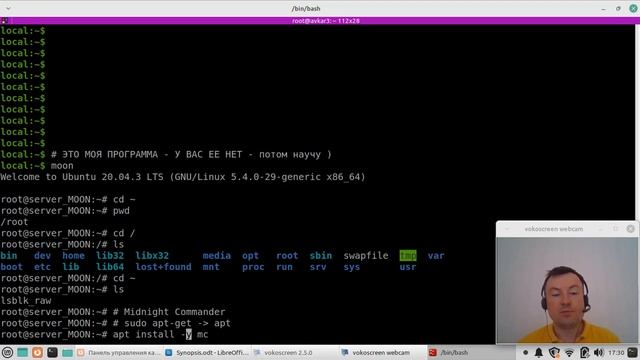Image resolution: width=640 pixels, height=360 pixels.
Task: Click the Terminator grouping icon in the purple titlebar
Action: [4, 20]
